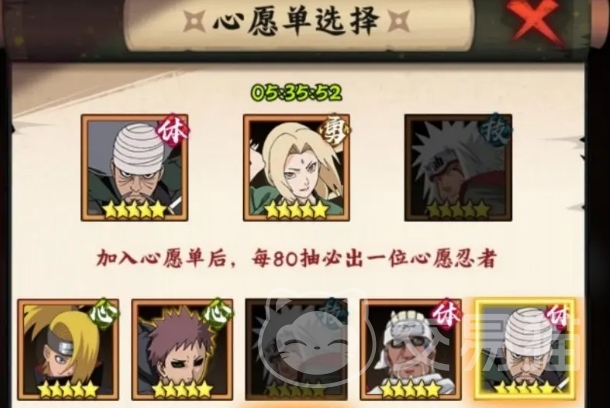This screenshot has width=610, height=408.
Task: Select the greyed-out Jiraiya top wish slot
Action: 458,168
